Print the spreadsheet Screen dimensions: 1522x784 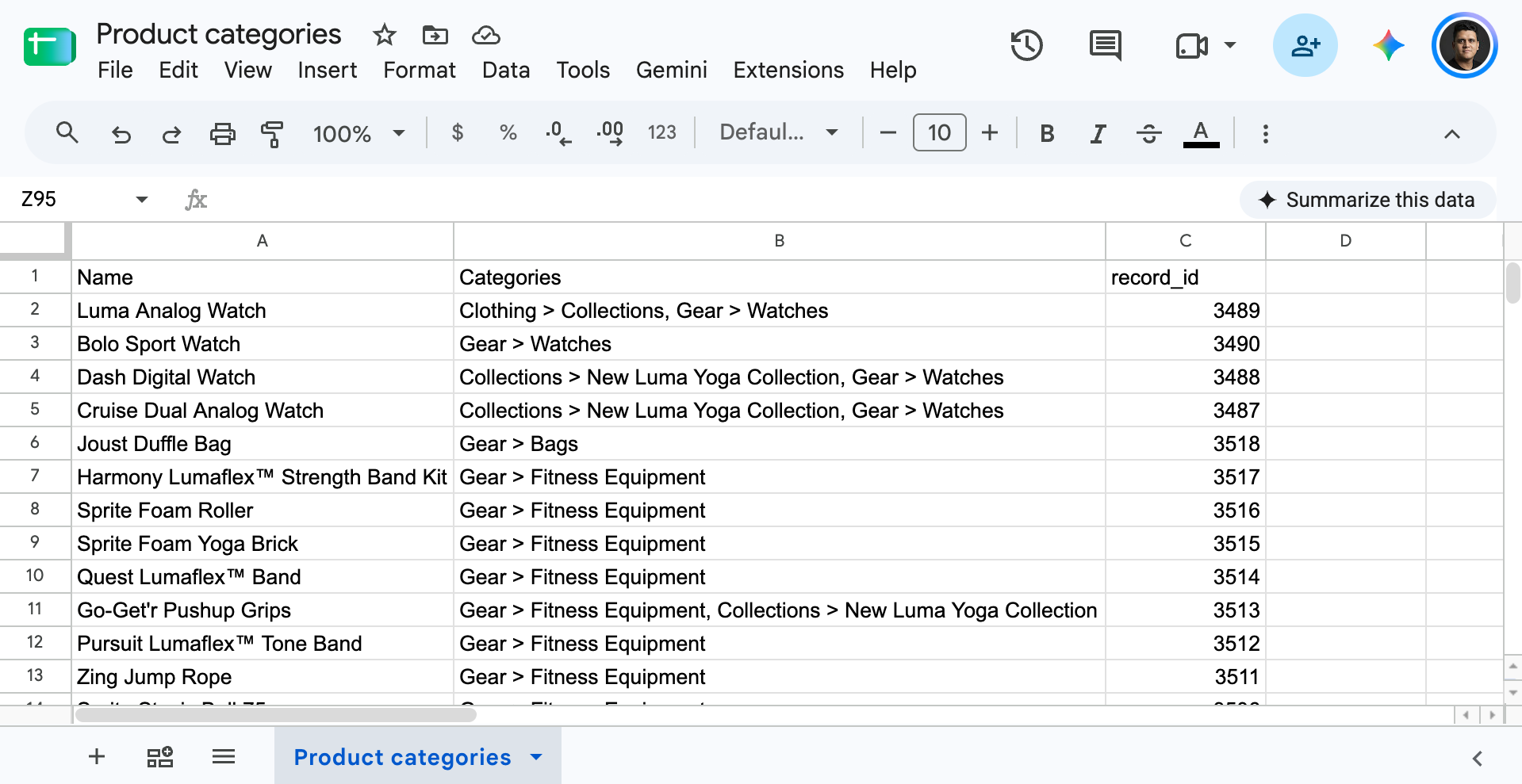coord(222,134)
